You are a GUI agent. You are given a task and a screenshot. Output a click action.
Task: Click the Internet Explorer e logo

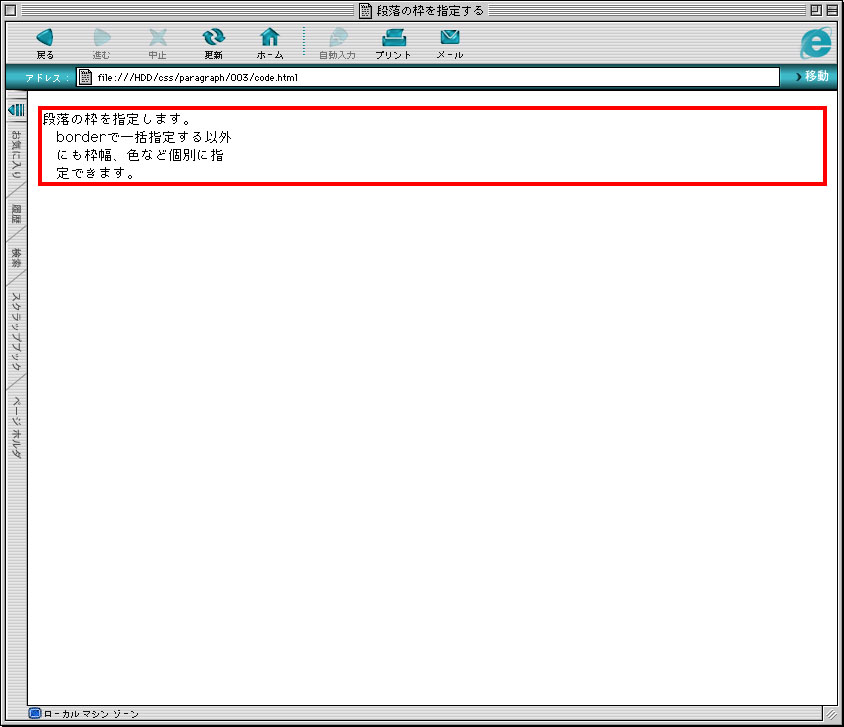[815, 43]
